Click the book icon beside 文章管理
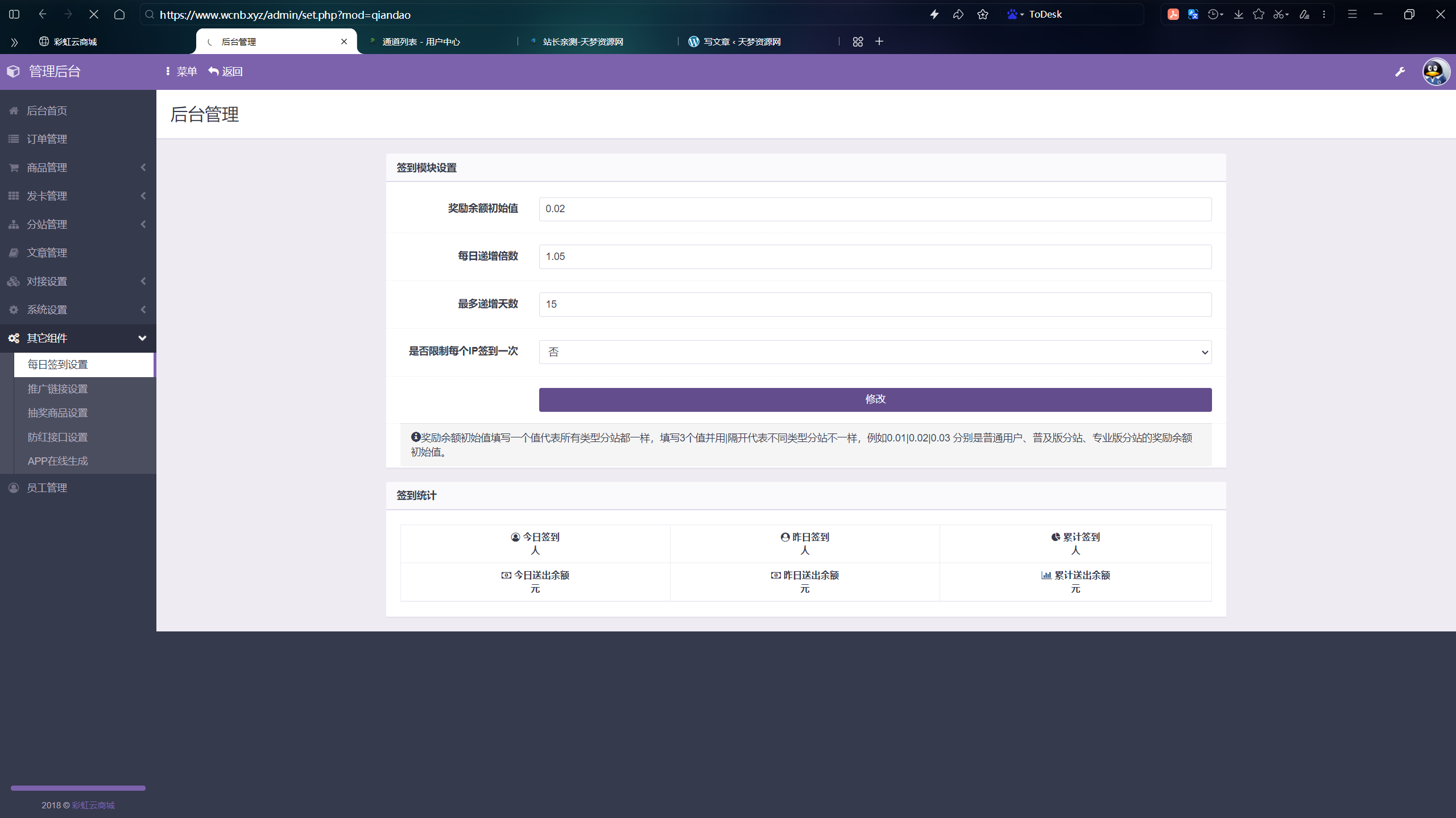Screen dimensions: 1456x818 tap(14, 253)
